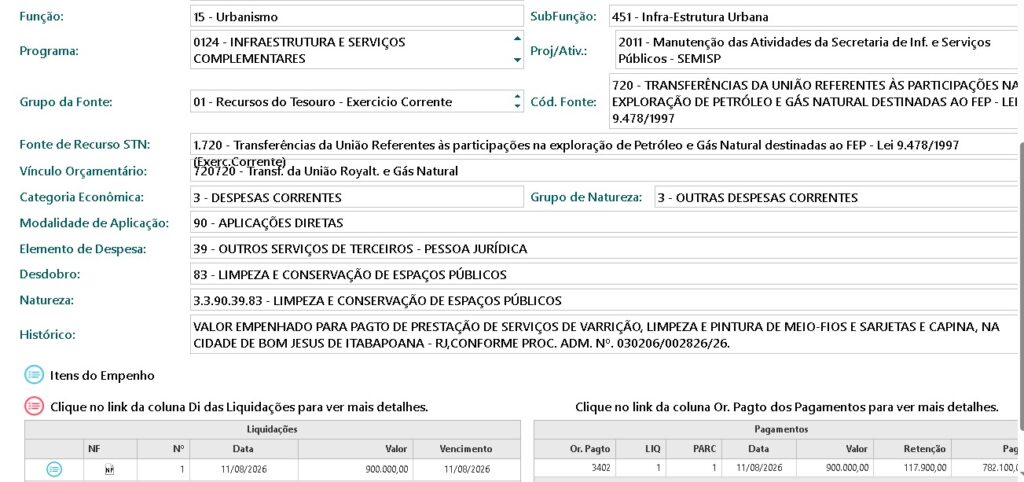Click Vínculo Orçamentário field 720720
The height and width of the screenshot is (482, 1024).
click(x=604, y=172)
